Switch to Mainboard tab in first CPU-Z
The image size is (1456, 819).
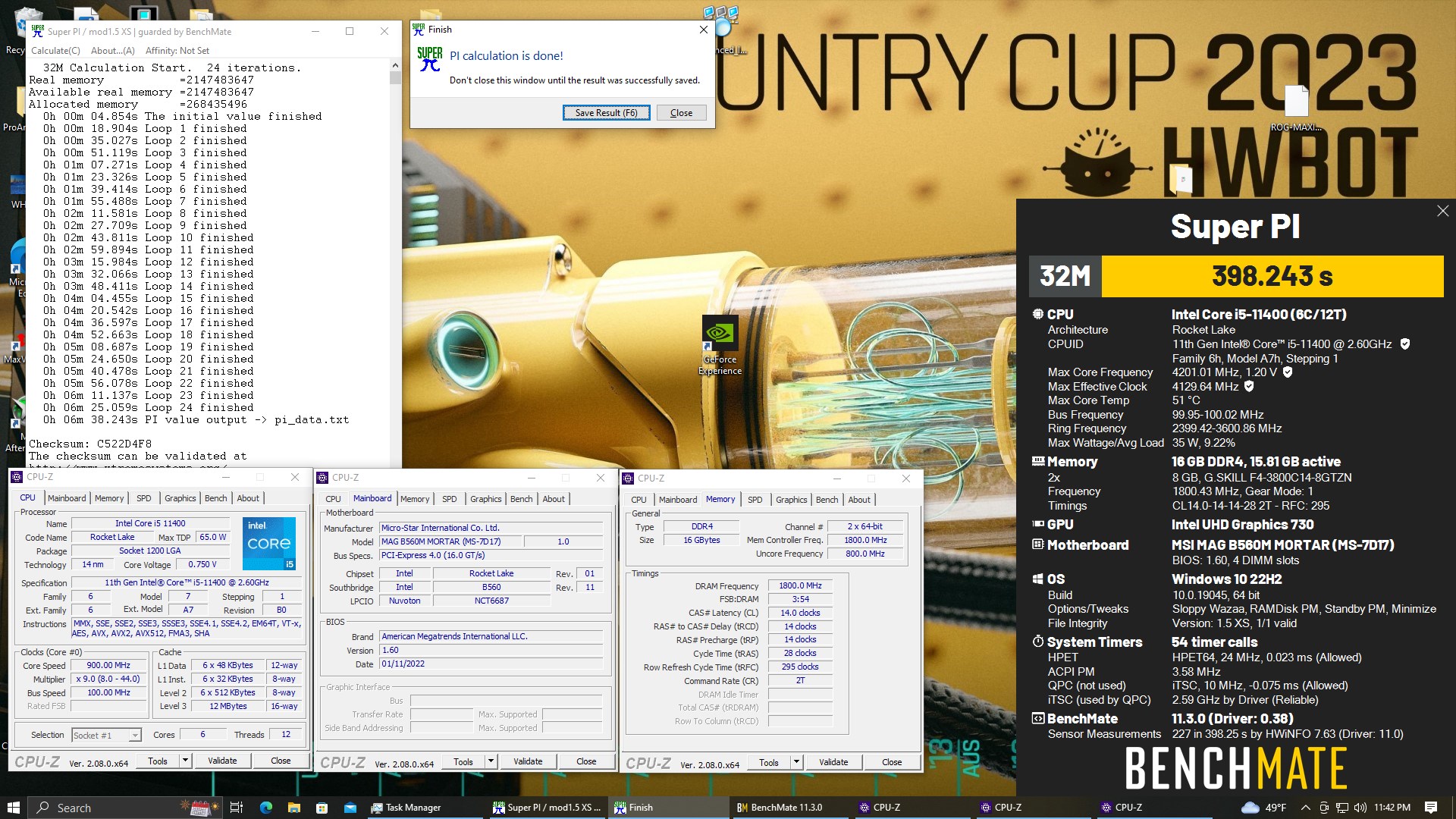pos(67,498)
